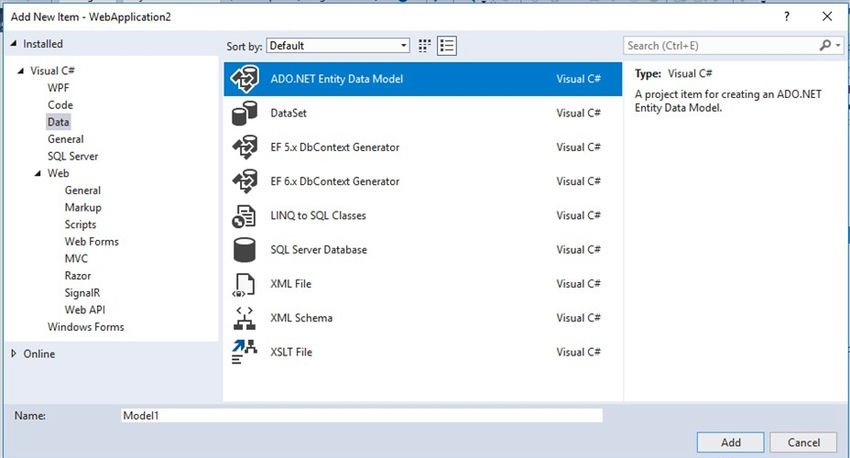Click the SQL Server Database cylinder icon
Viewport: 850px width, 458px height.
coord(244,250)
